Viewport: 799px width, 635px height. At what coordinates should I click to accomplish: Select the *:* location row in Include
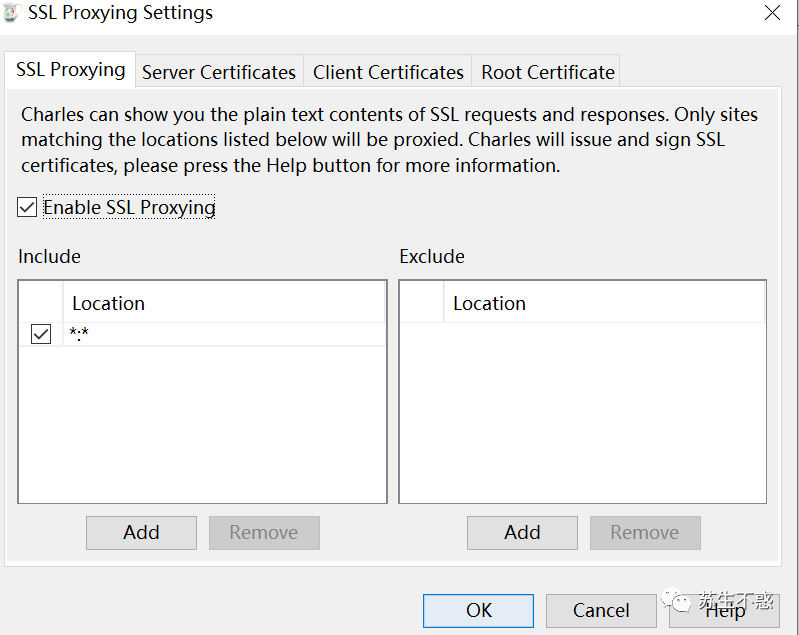(202, 334)
